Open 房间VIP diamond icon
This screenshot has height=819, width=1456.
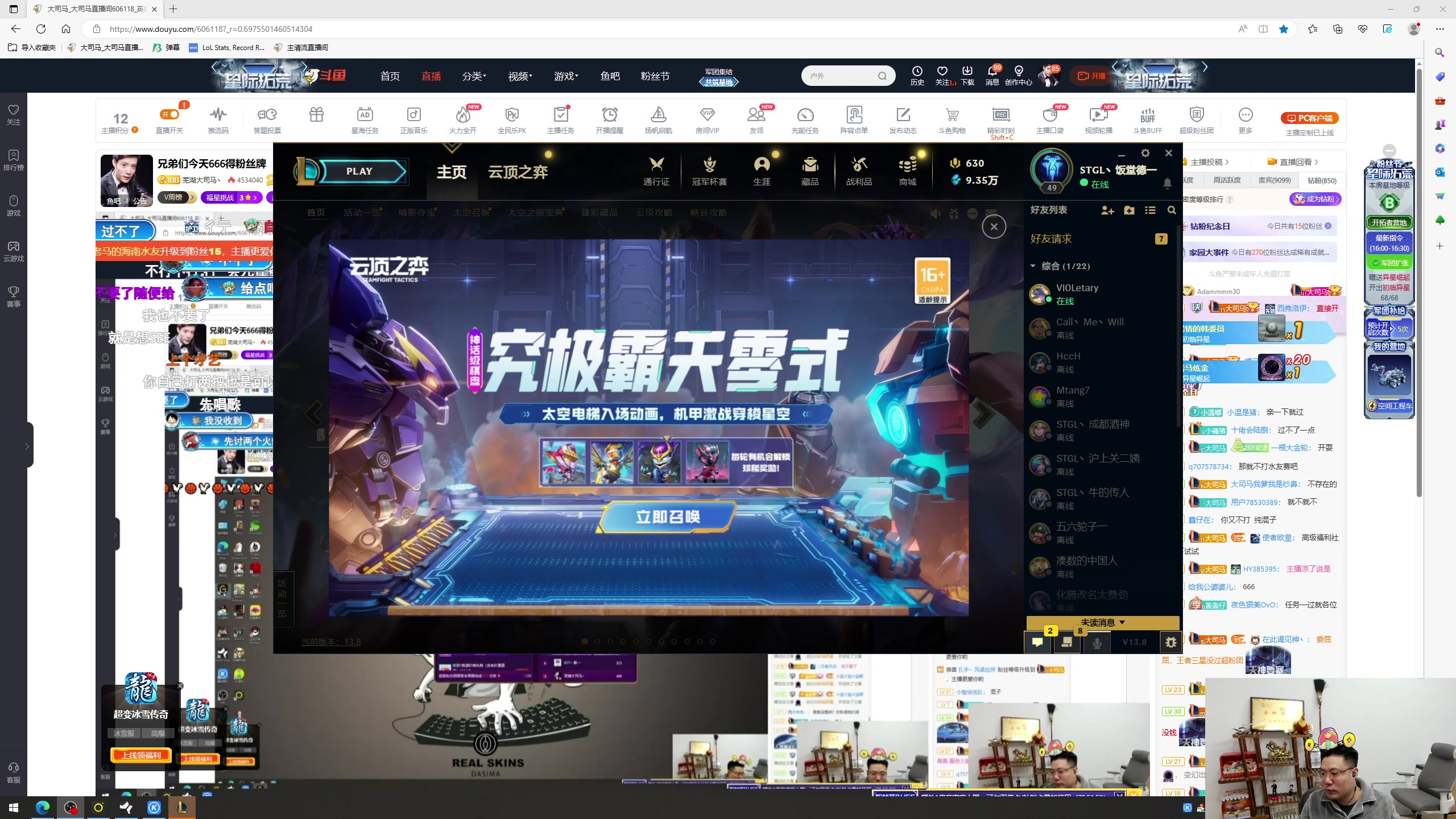707,121
